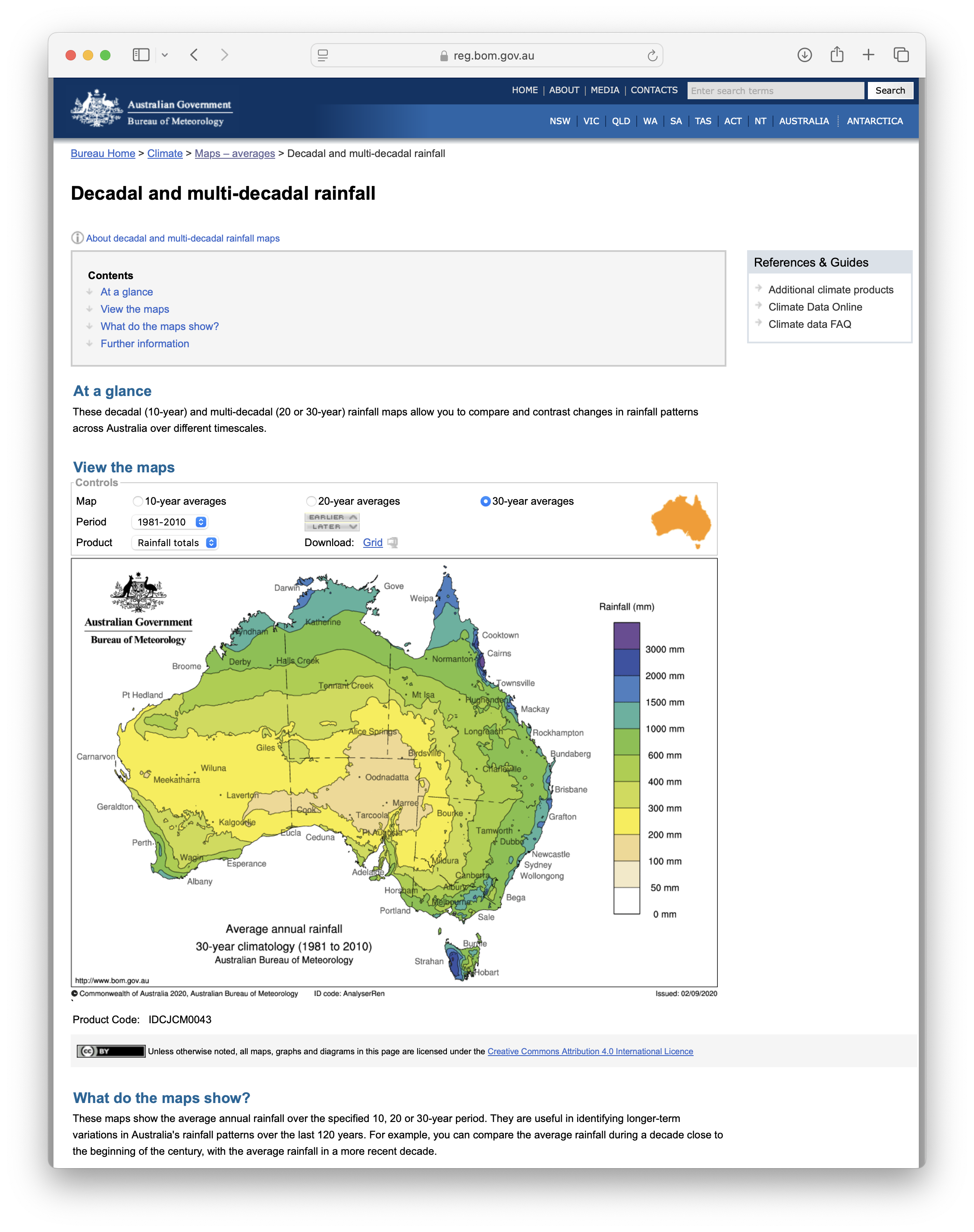Follow the Climate breadcrumb link

[x=165, y=154]
